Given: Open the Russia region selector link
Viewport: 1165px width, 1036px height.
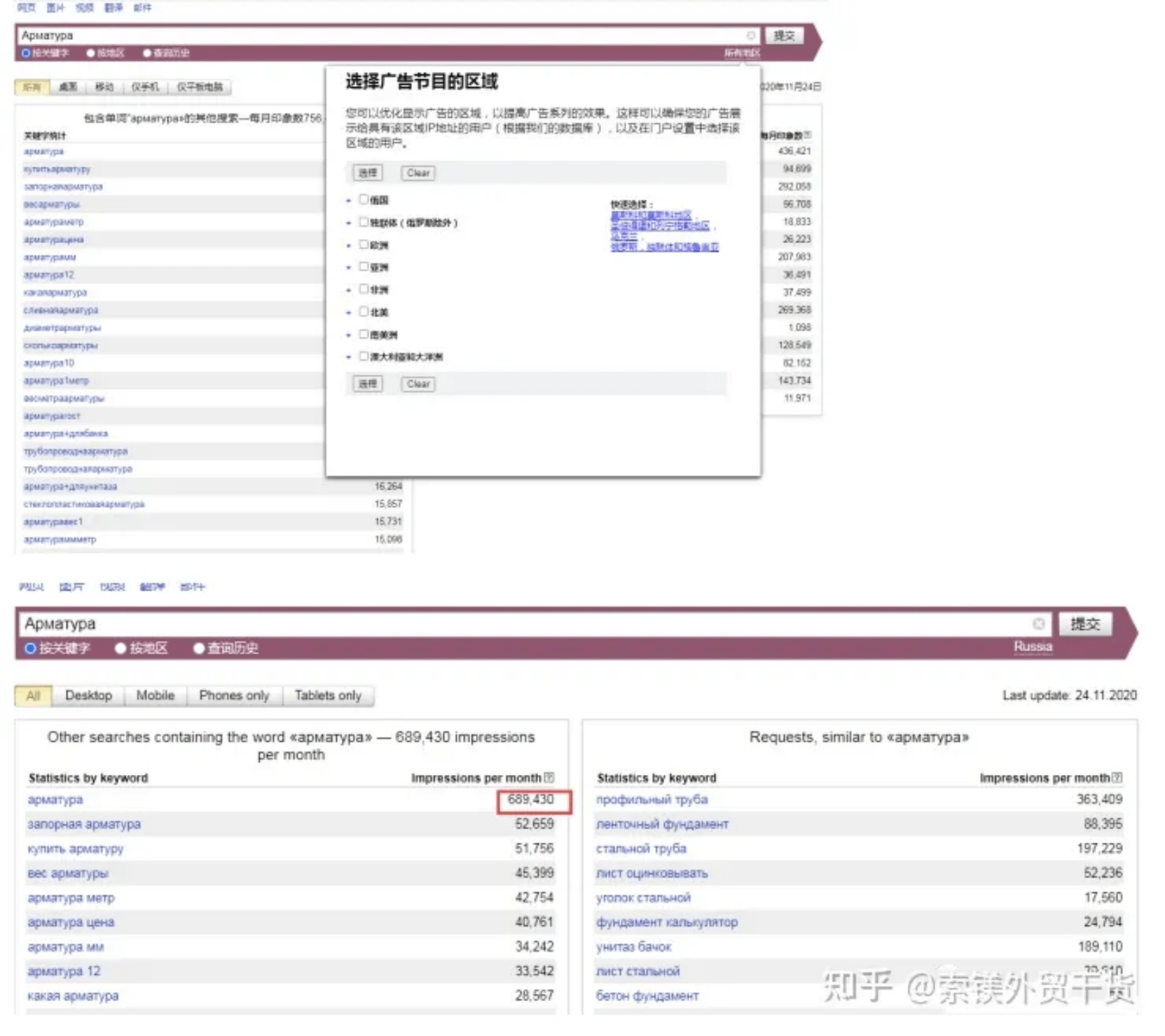Looking at the screenshot, I should coord(1033,647).
